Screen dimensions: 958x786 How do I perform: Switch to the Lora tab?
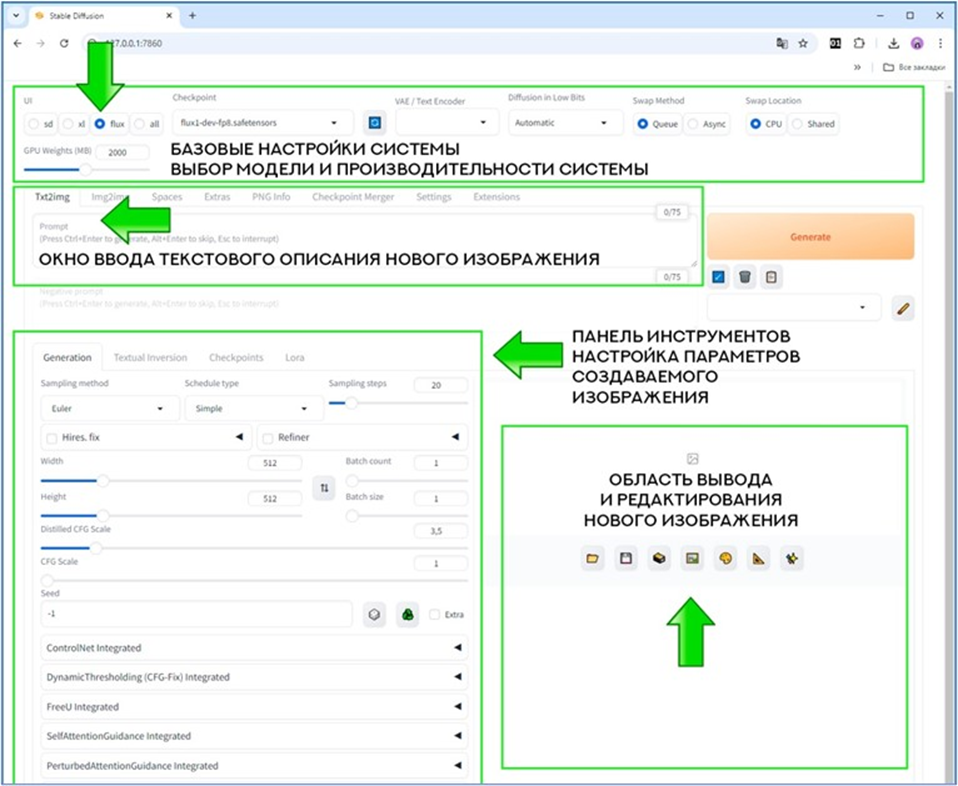pos(295,357)
